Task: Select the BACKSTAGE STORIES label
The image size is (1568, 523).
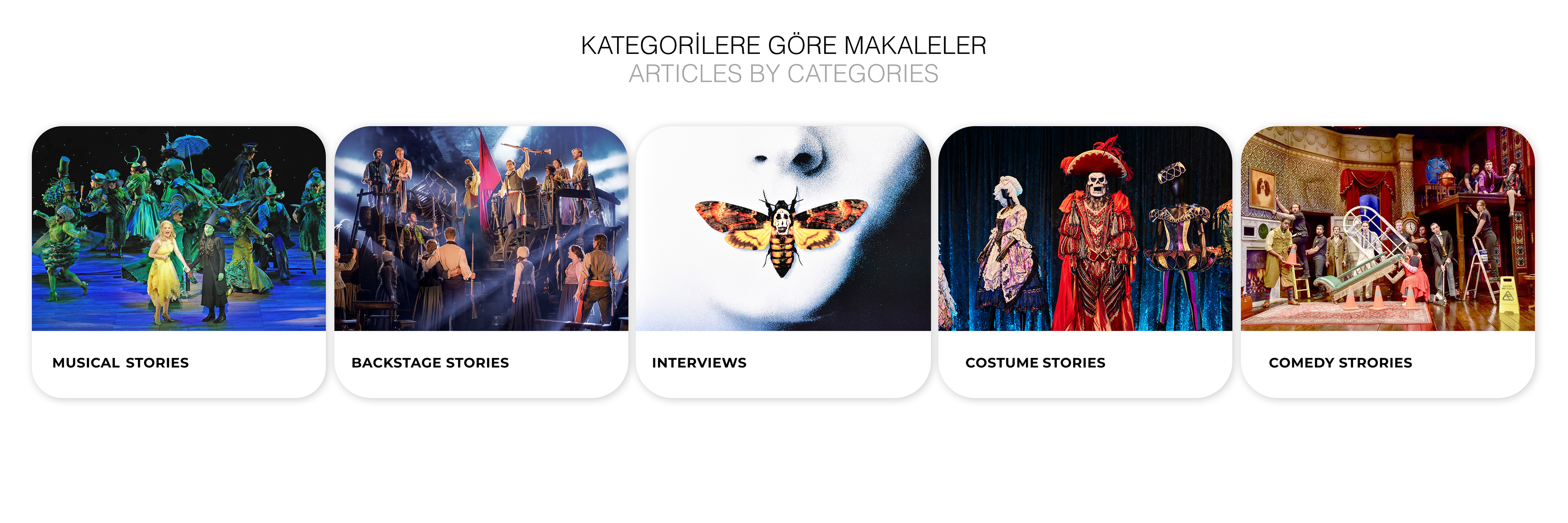Action: pyautogui.click(x=430, y=363)
